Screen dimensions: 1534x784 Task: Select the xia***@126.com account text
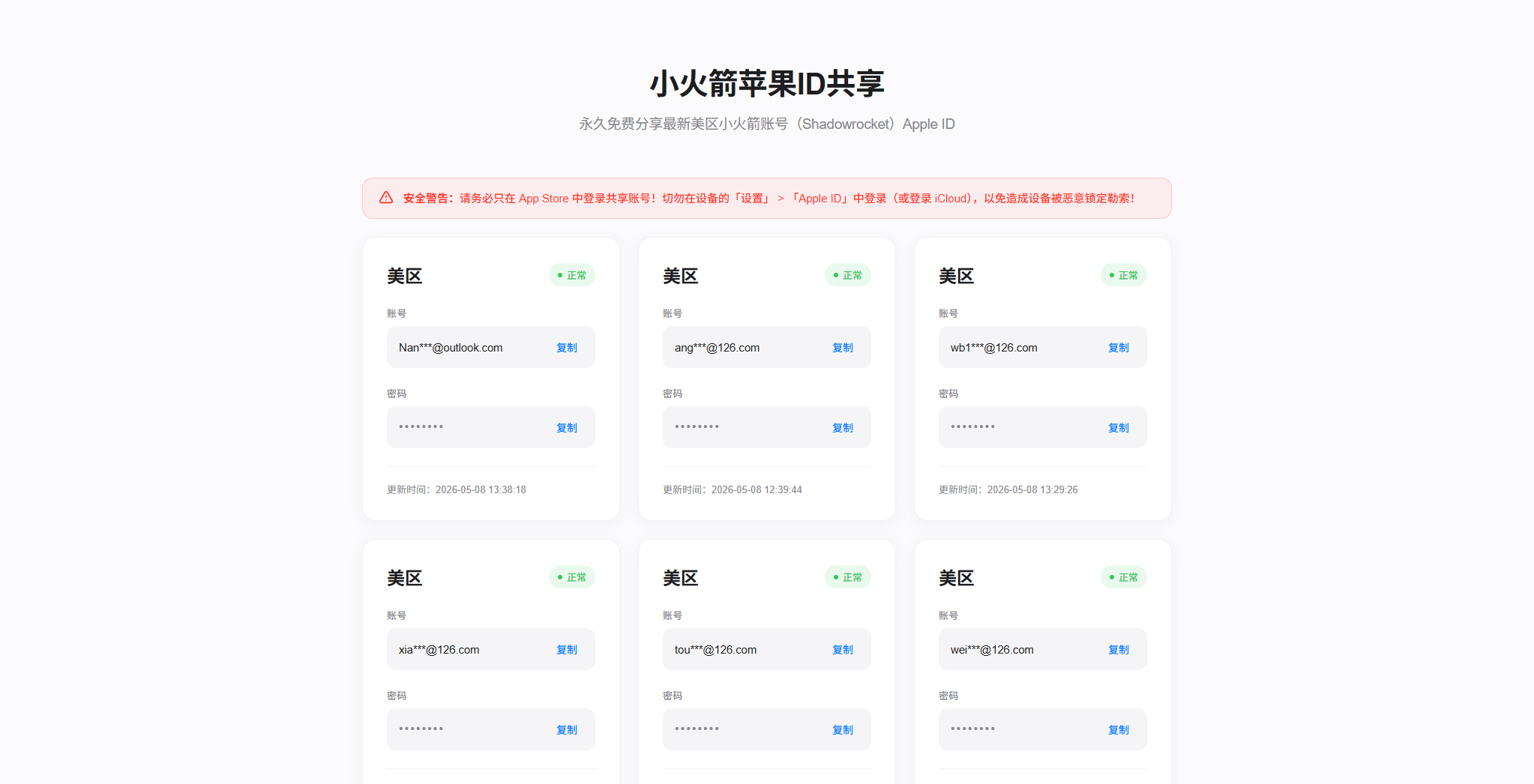point(439,650)
